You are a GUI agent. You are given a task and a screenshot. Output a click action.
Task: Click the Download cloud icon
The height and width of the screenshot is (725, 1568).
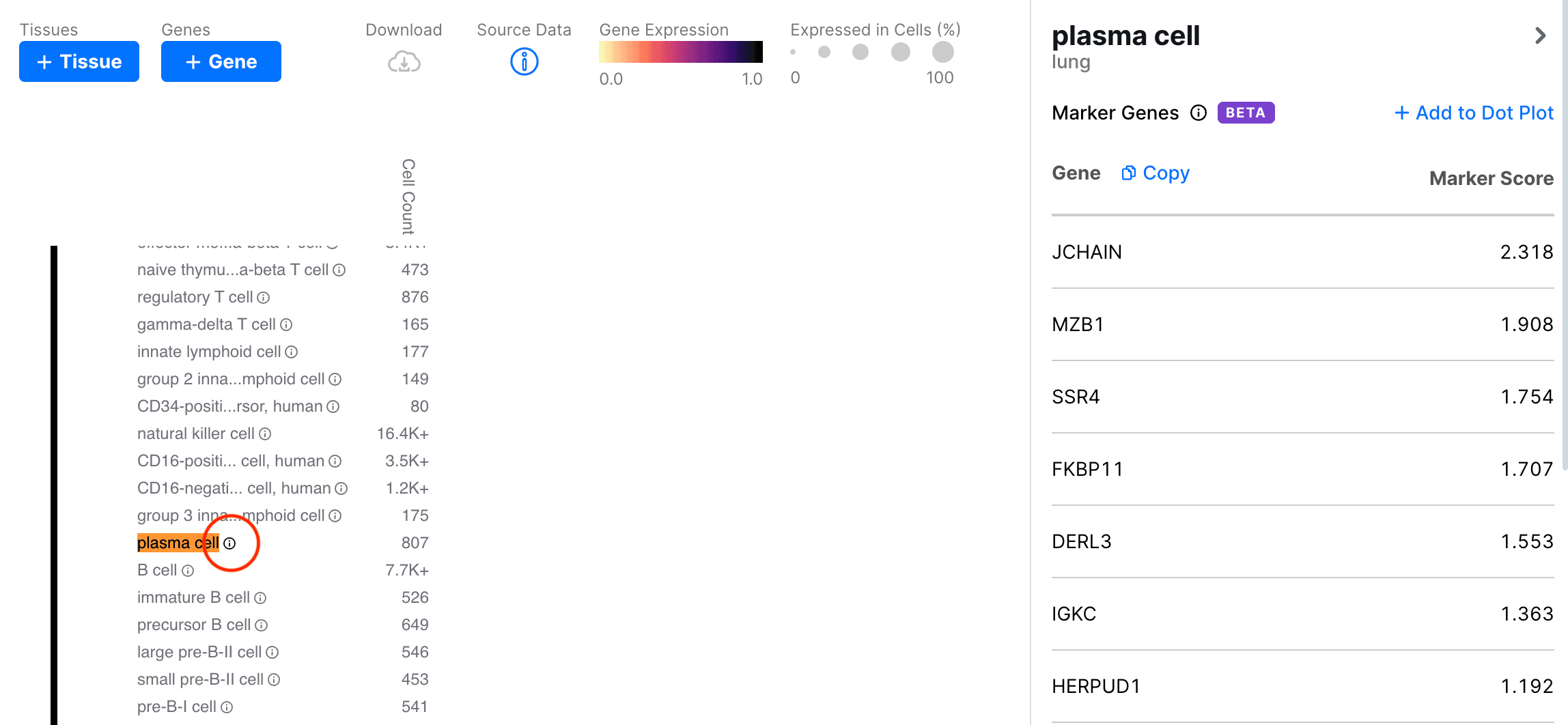tap(404, 62)
